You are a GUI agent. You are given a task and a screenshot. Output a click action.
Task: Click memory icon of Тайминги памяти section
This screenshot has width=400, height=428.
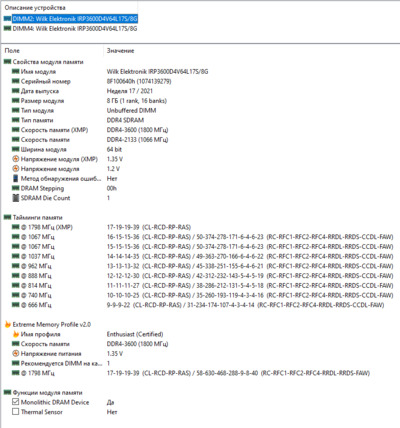pyautogui.click(x=7, y=217)
